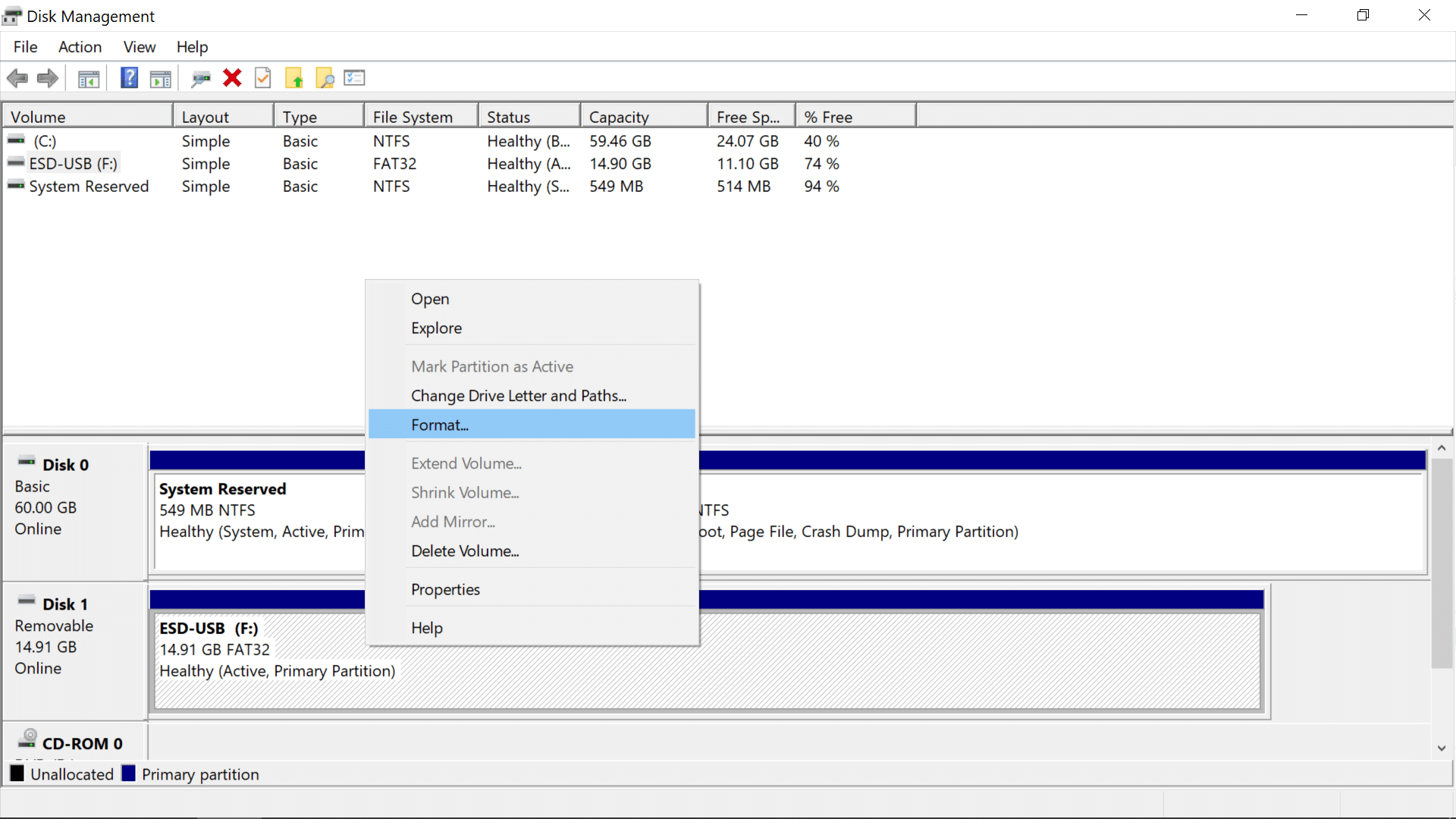Click the folder with green arrow icon
Screen dimensions: 1456x819
[294, 78]
